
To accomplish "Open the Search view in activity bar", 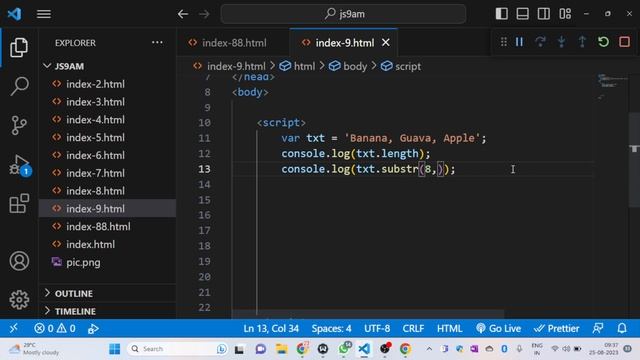I will tap(19, 86).
